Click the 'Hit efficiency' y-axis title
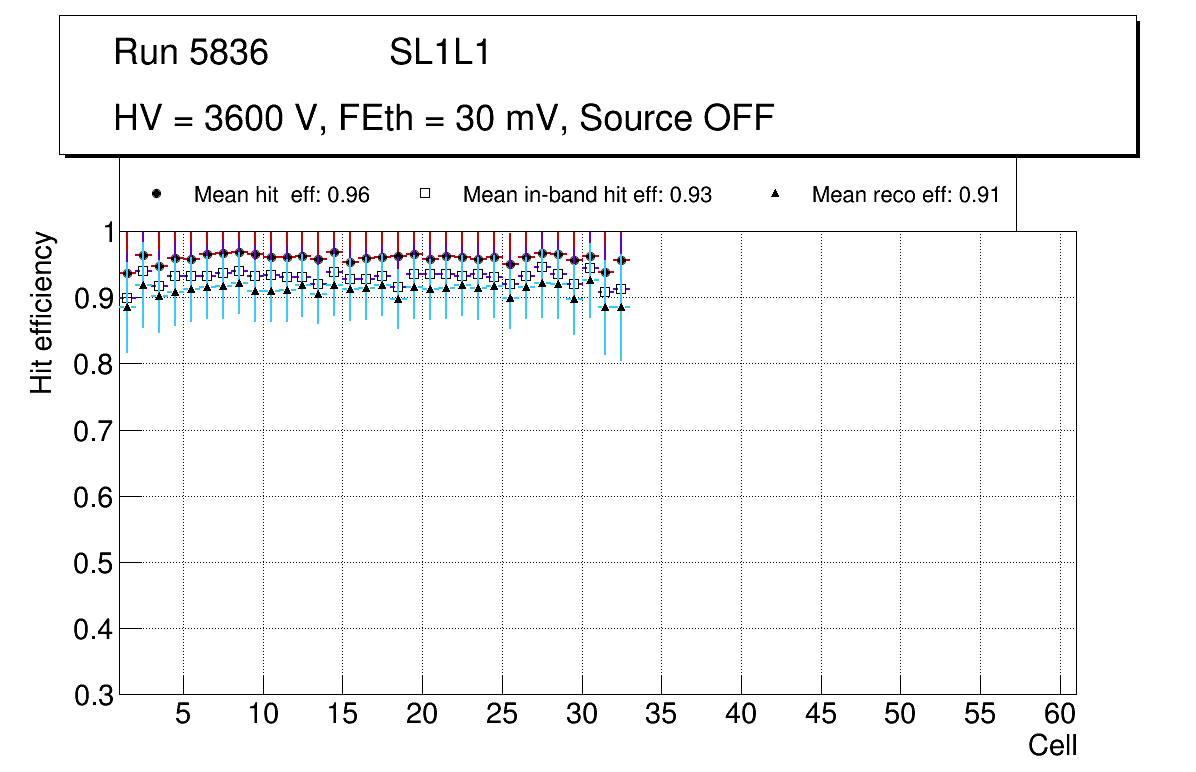 click(x=42, y=312)
